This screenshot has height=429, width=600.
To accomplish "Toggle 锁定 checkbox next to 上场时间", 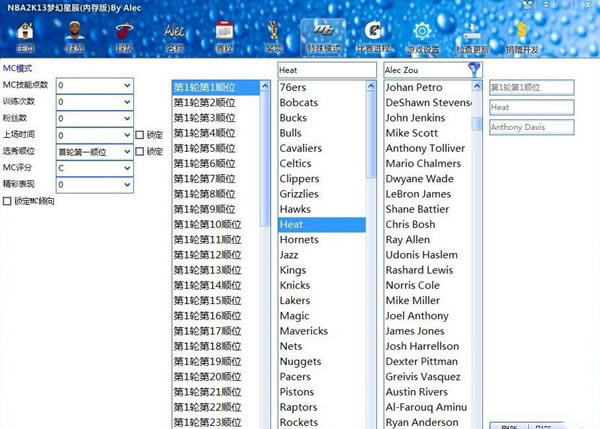I will (140, 135).
